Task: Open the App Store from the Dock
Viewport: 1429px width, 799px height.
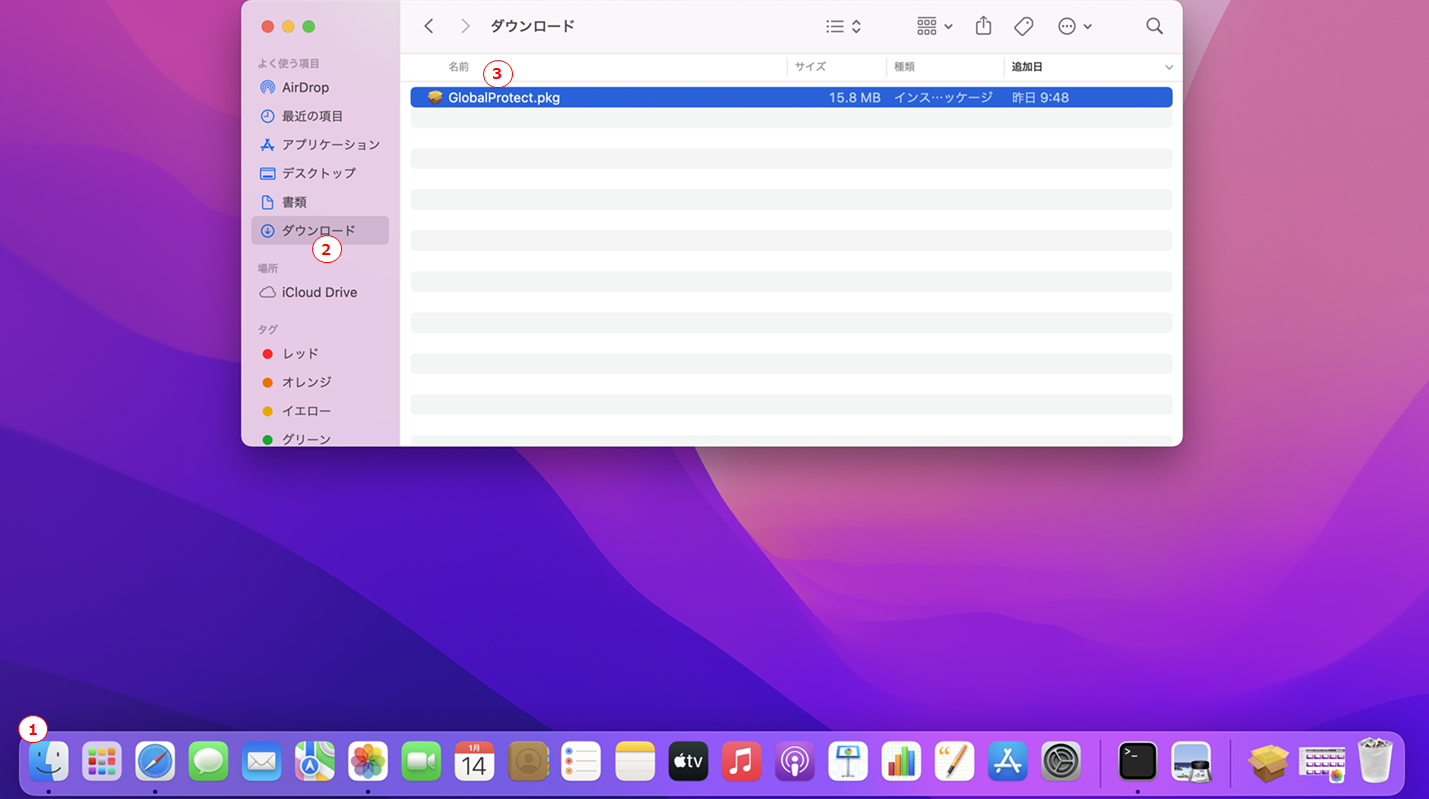Action: pyautogui.click(x=1007, y=762)
